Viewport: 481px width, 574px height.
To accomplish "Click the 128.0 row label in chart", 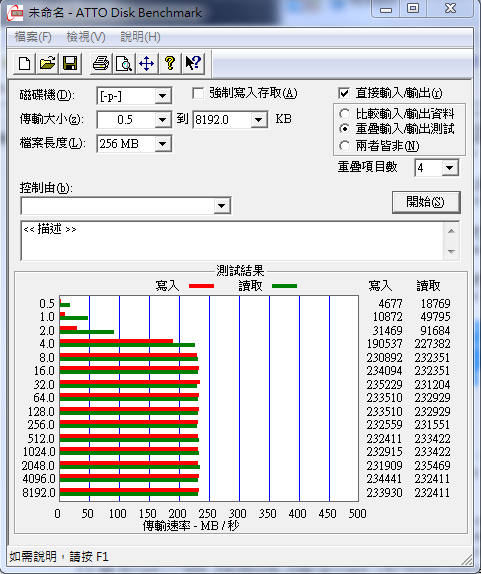I will click(x=41, y=412).
